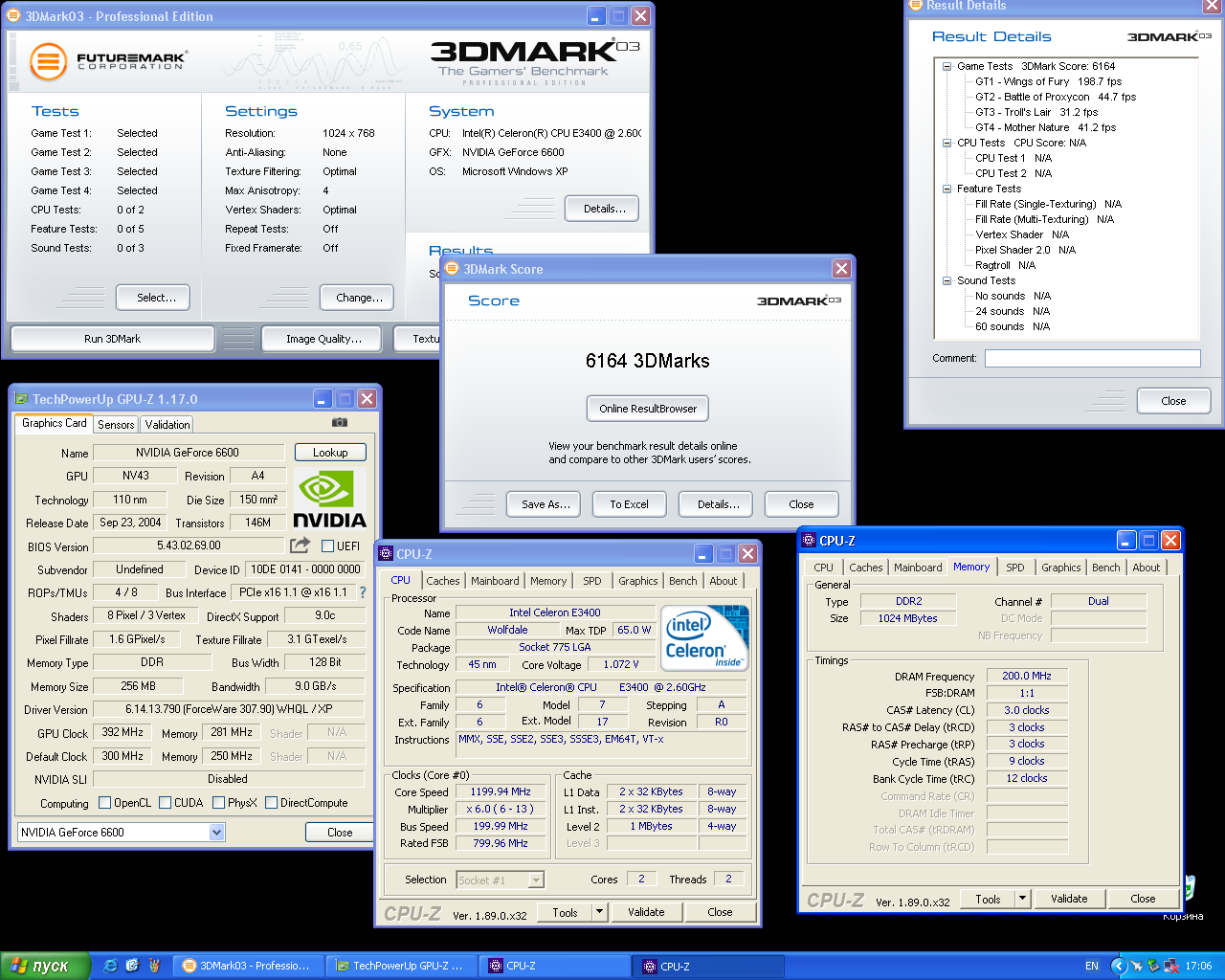
Task: Click the CPU-Z Memory window title bar icon
Action: [809, 541]
